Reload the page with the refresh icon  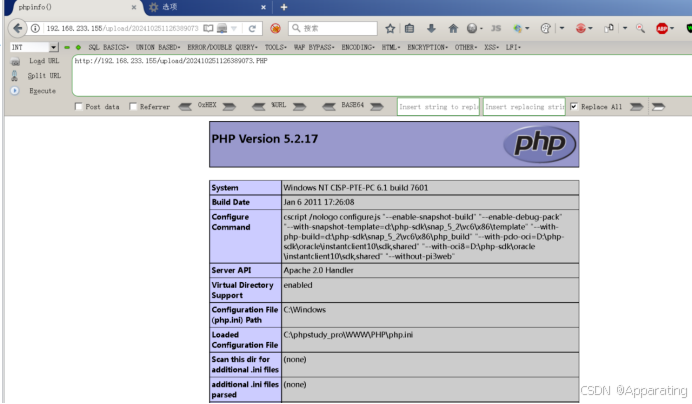click(x=252, y=29)
